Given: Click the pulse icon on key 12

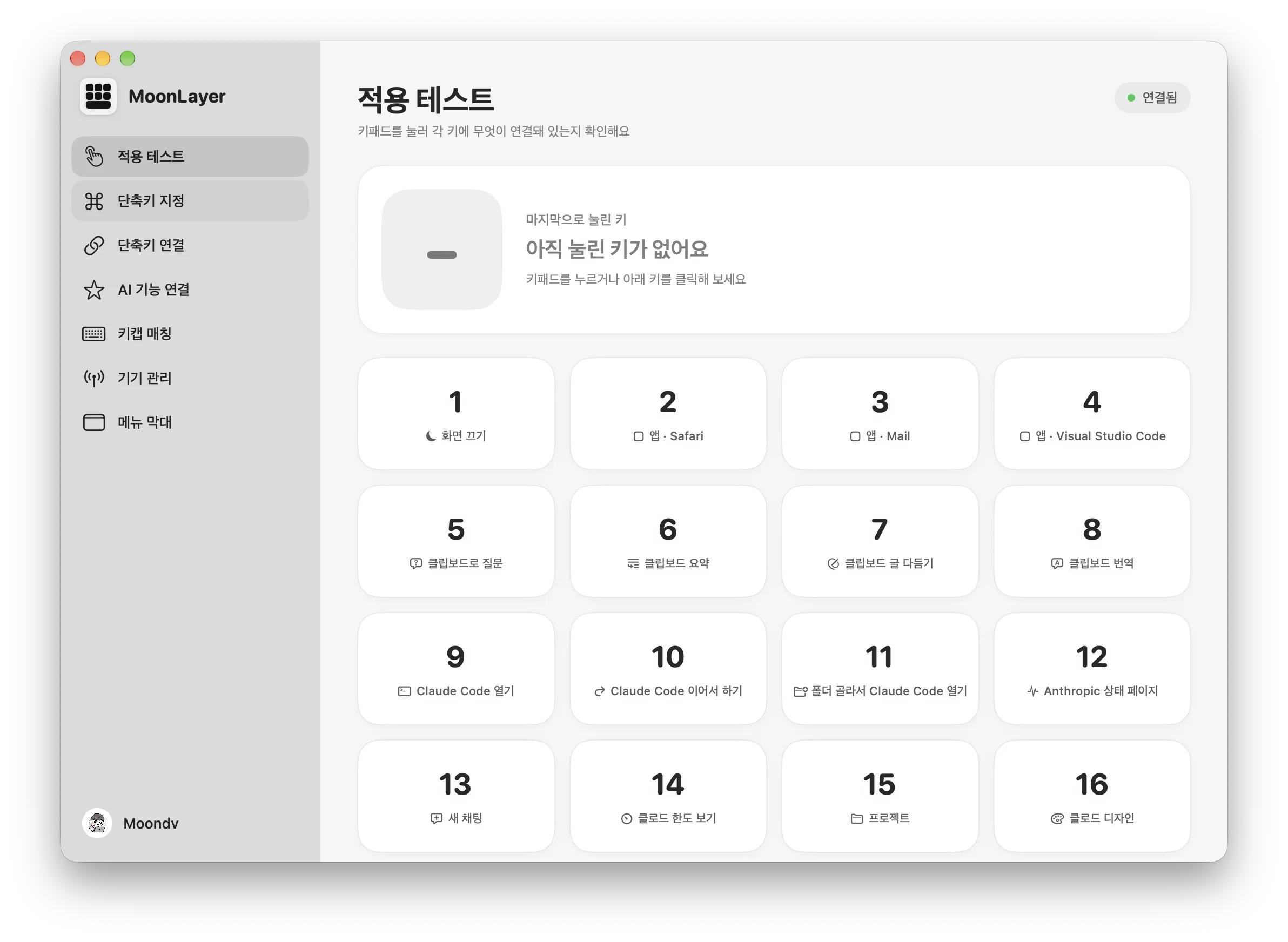Looking at the screenshot, I should pyautogui.click(x=1033, y=691).
